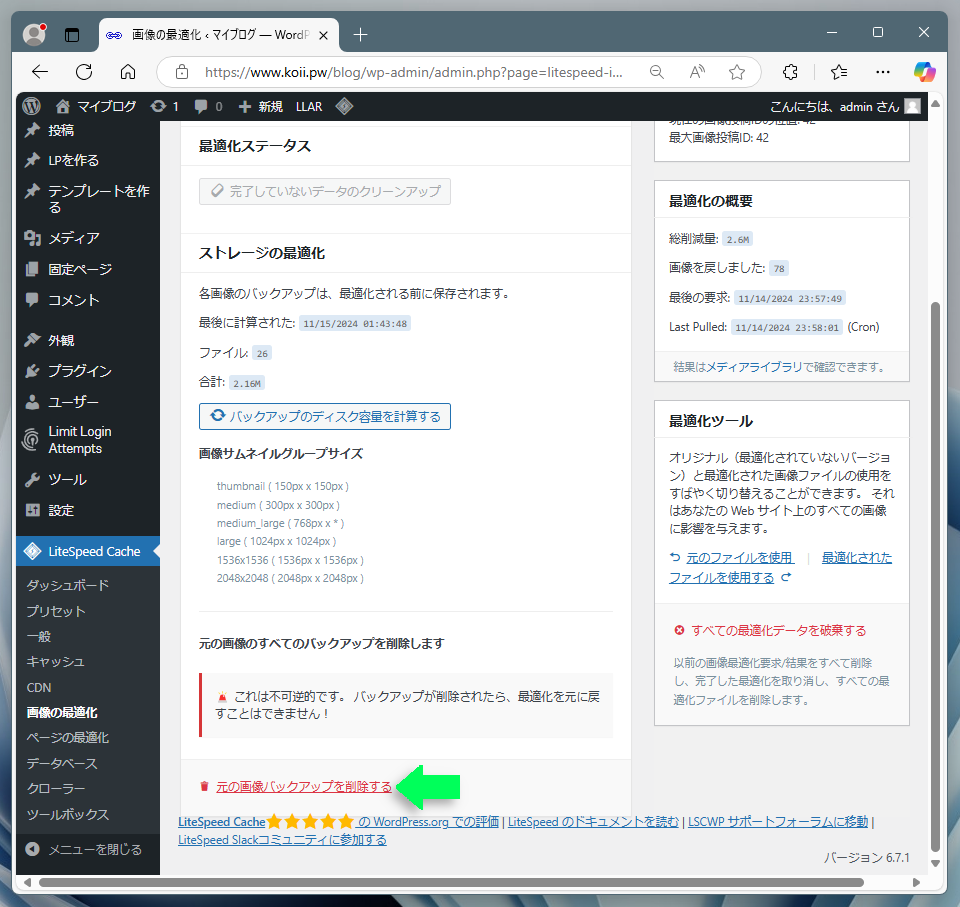This screenshot has height=907, width=960.
Task: Open the browser profile avatar
Action: [x=34, y=34]
